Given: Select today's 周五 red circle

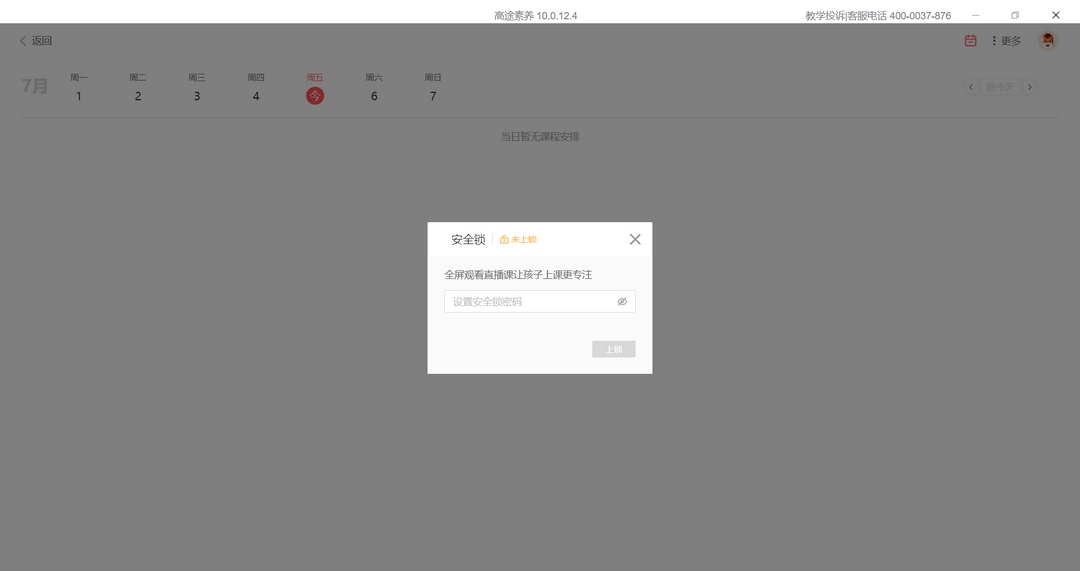Looking at the screenshot, I should coord(315,96).
